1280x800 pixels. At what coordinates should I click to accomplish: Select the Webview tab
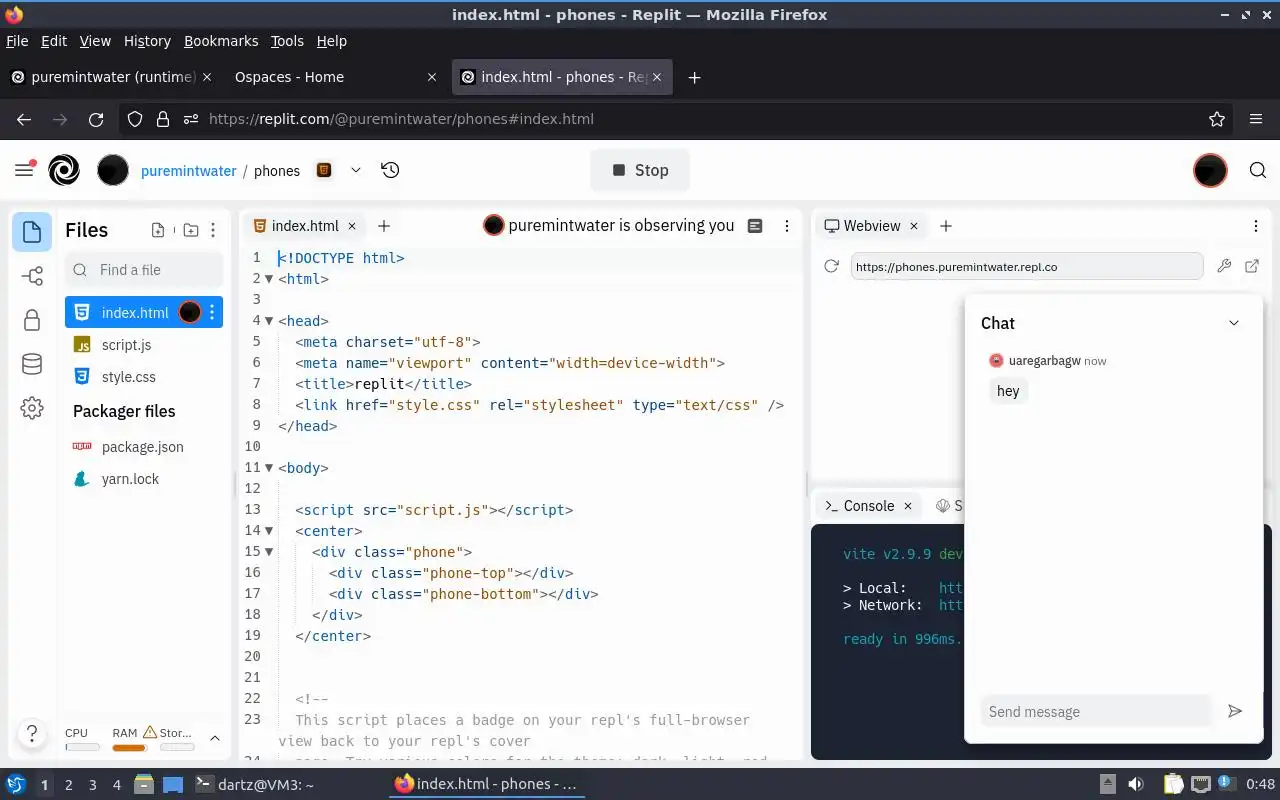click(872, 226)
